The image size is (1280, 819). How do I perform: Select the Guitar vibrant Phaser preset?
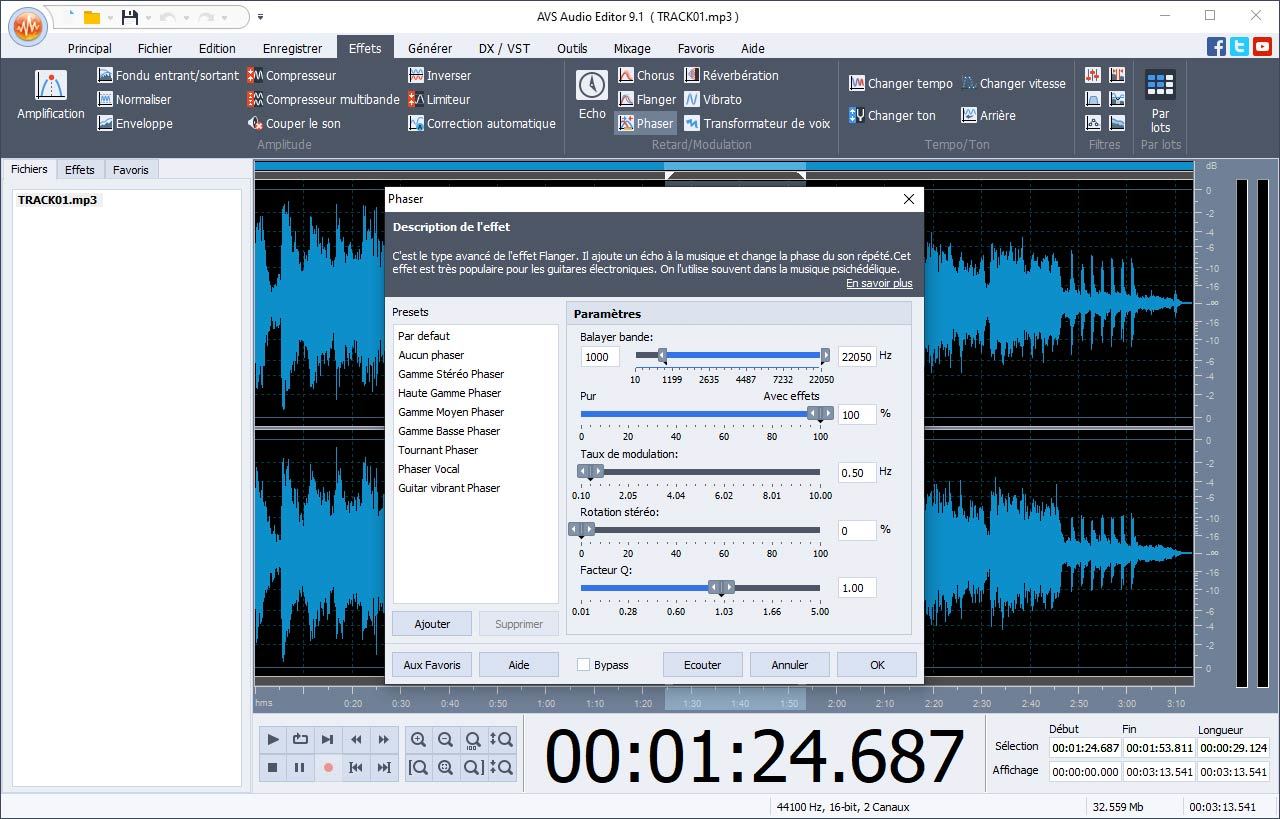point(449,488)
